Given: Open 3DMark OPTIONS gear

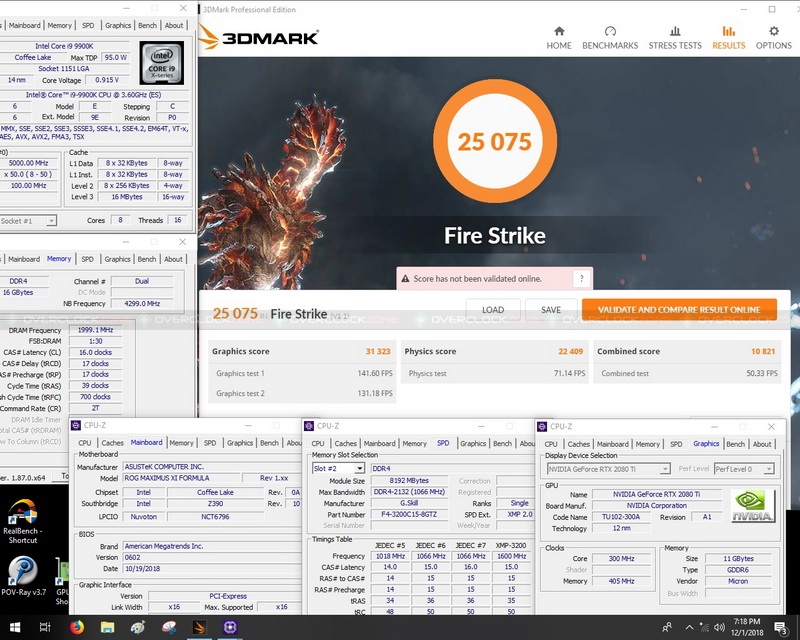Looking at the screenshot, I should [x=773, y=38].
